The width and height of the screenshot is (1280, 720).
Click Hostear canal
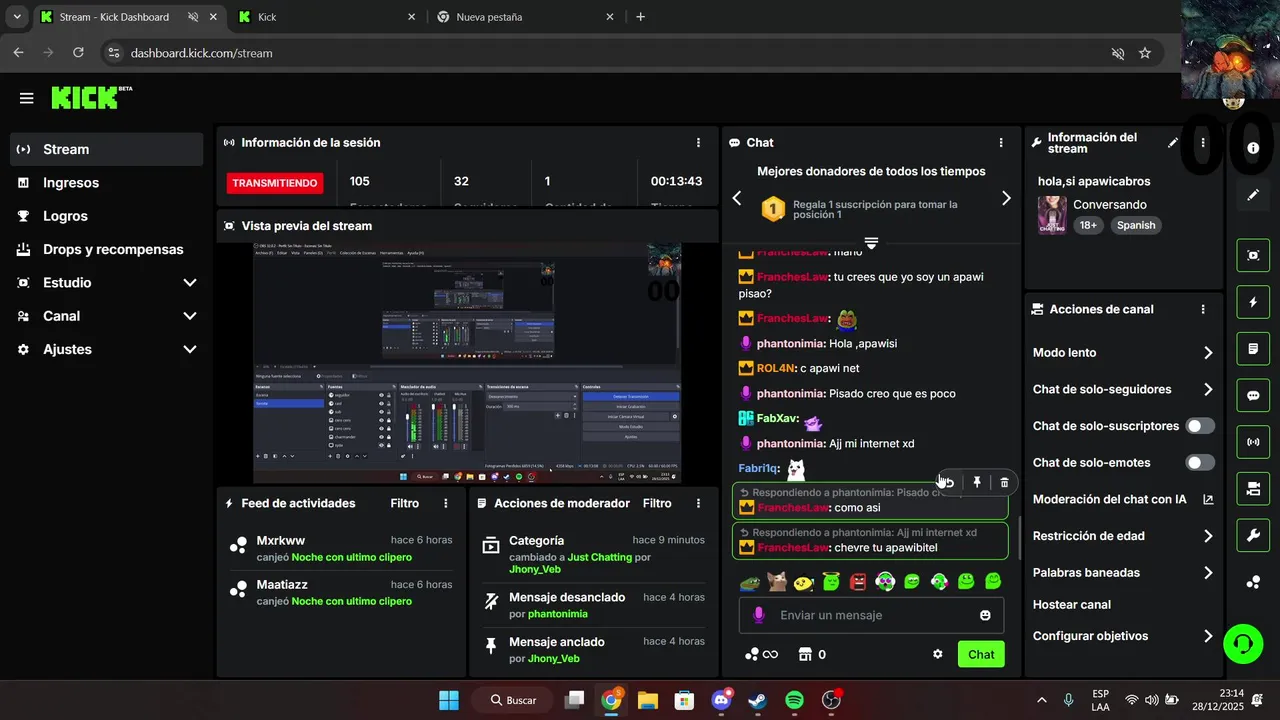point(1072,604)
